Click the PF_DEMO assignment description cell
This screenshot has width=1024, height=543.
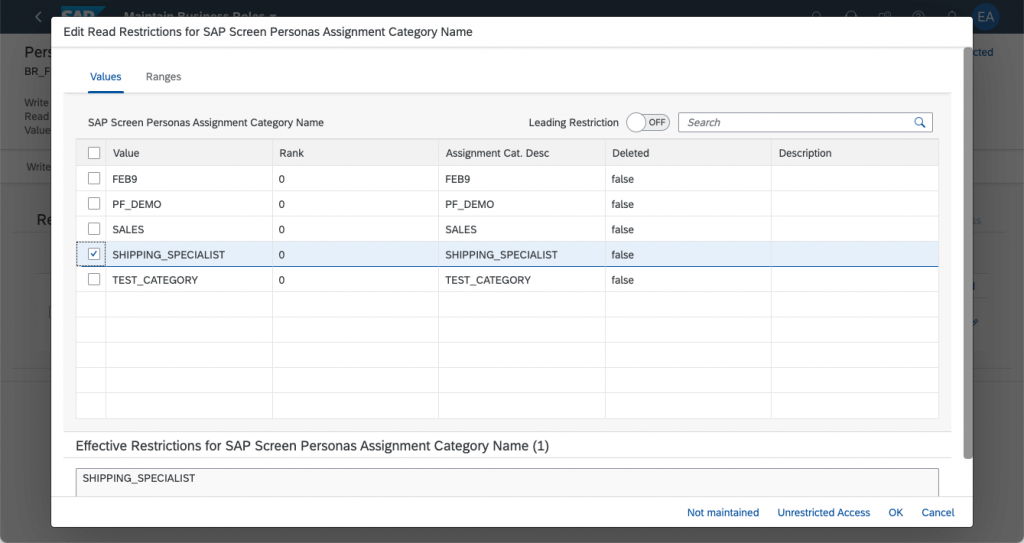(522, 204)
